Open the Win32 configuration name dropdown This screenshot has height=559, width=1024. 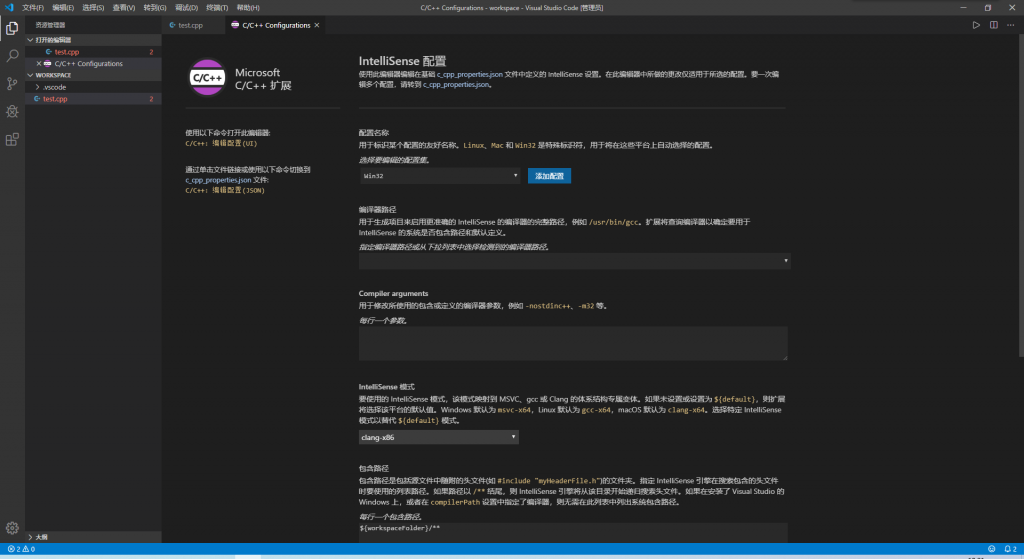click(x=440, y=176)
